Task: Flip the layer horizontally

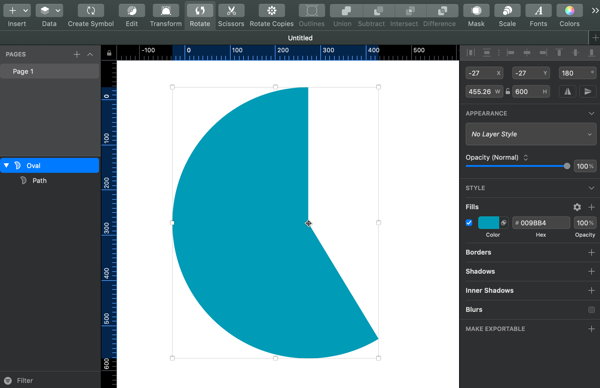Action: point(568,91)
